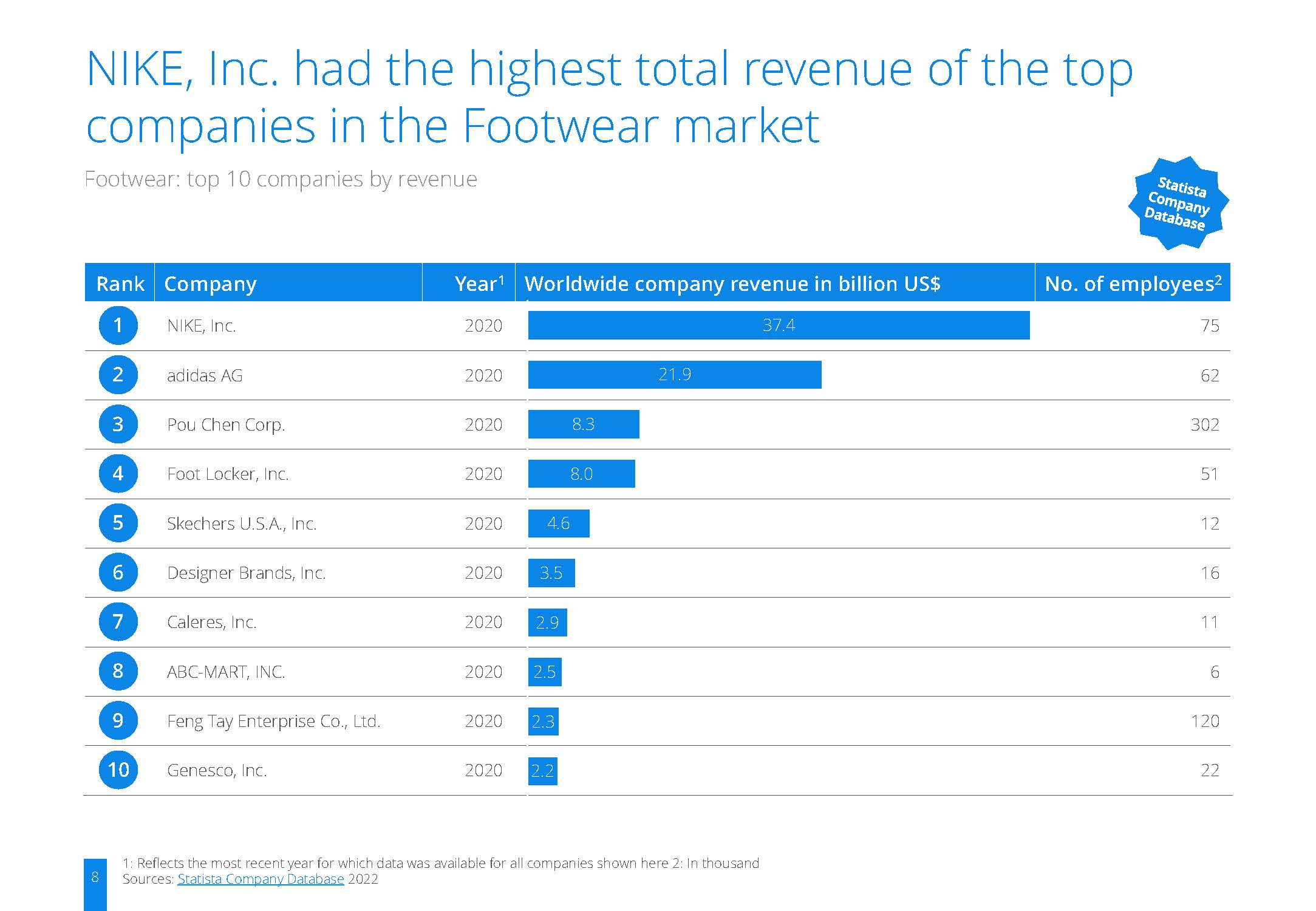The image size is (1316, 911).
Task: Click the page number 8 marker
Action: pyautogui.click(x=95, y=877)
